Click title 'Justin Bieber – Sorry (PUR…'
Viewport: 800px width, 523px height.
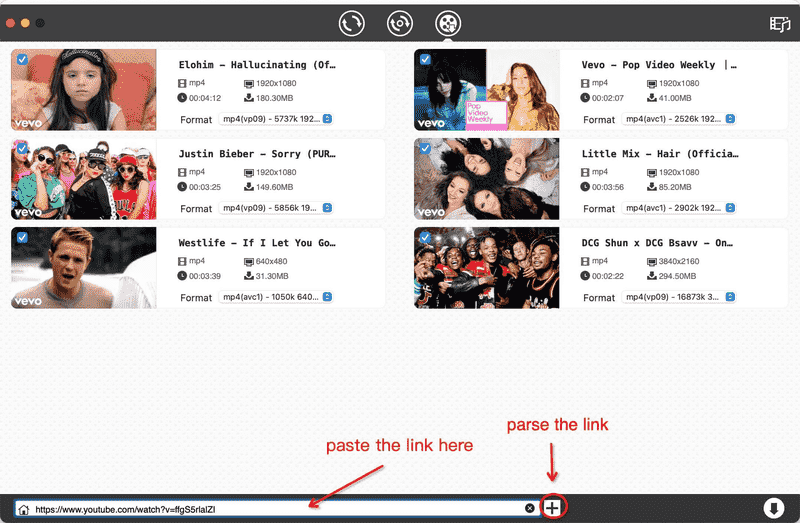(x=257, y=154)
